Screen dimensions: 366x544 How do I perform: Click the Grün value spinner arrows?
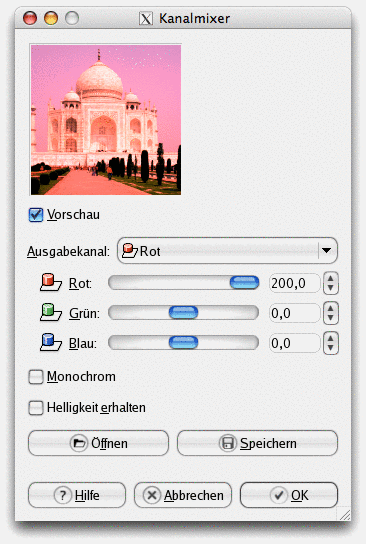coord(331,313)
